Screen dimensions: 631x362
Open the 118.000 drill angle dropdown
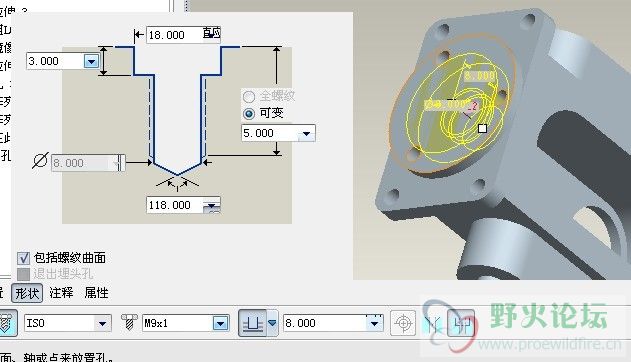[x=212, y=205]
